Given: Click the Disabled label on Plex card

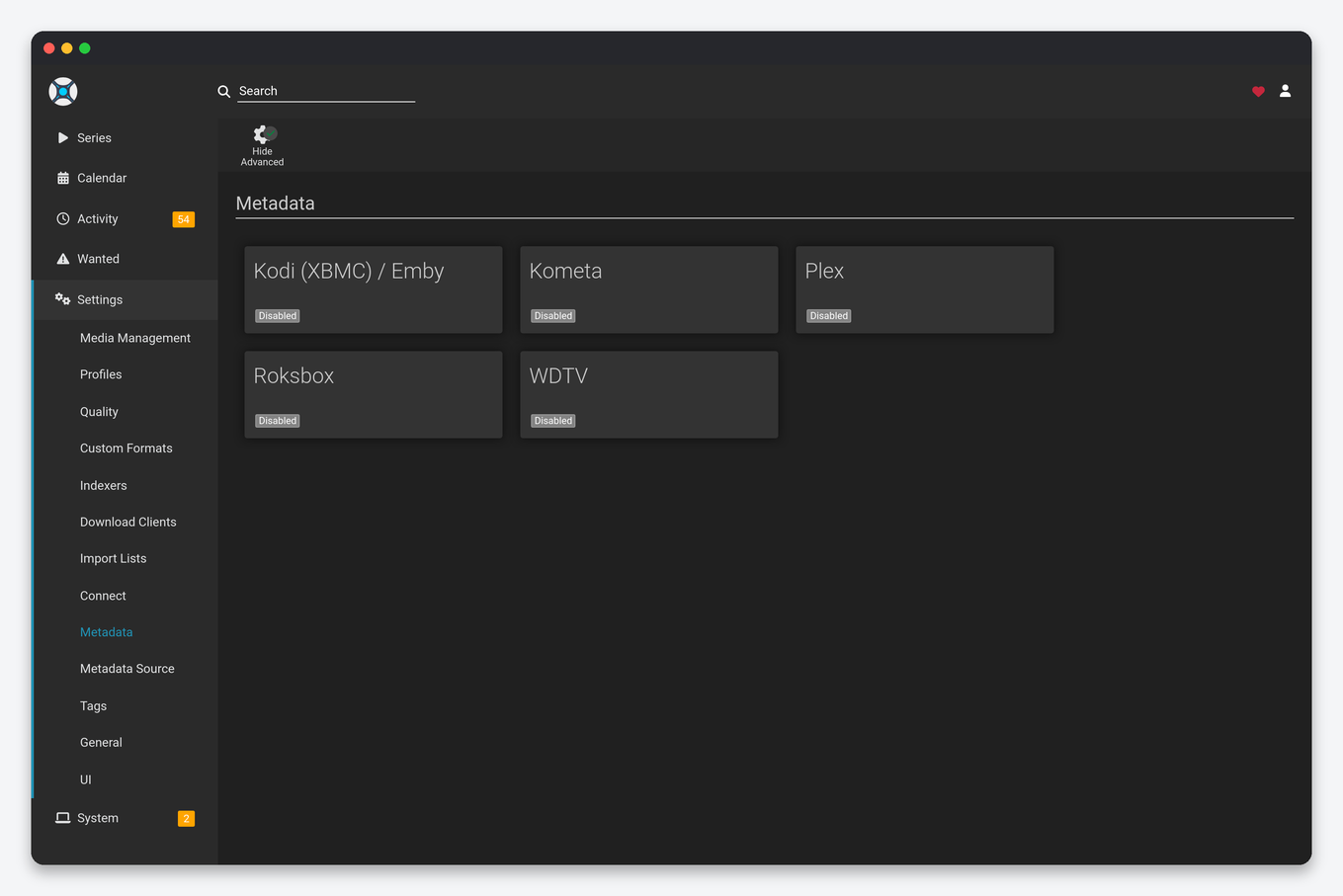Looking at the screenshot, I should (x=829, y=316).
